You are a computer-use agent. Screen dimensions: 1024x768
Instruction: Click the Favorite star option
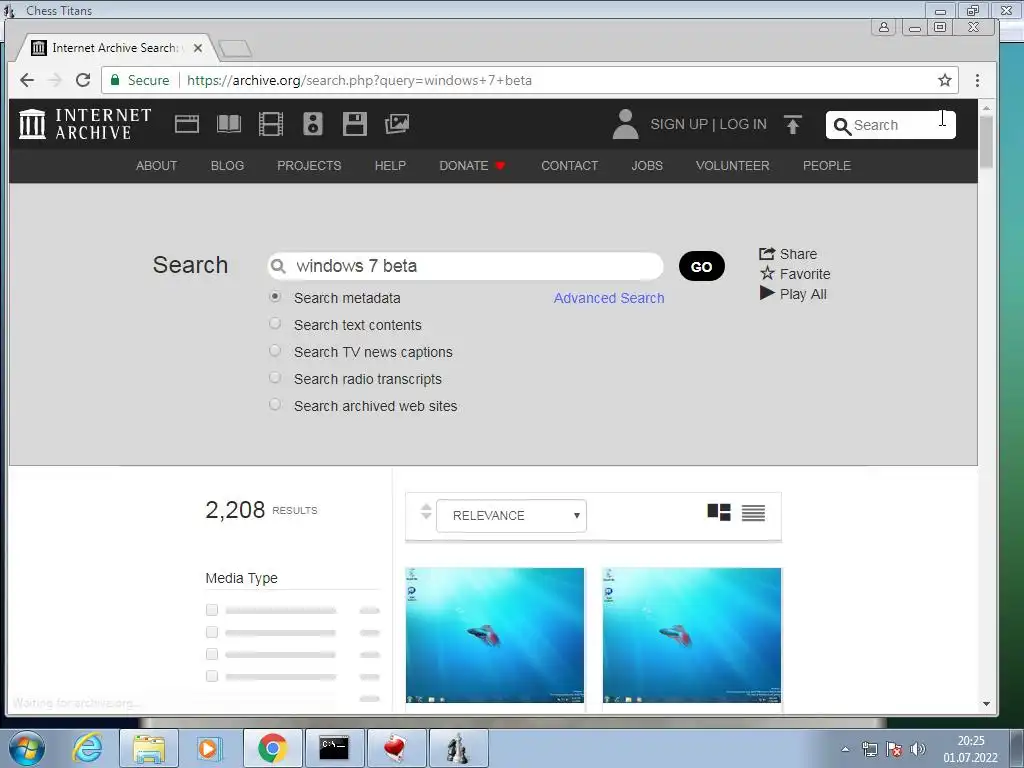(795, 274)
